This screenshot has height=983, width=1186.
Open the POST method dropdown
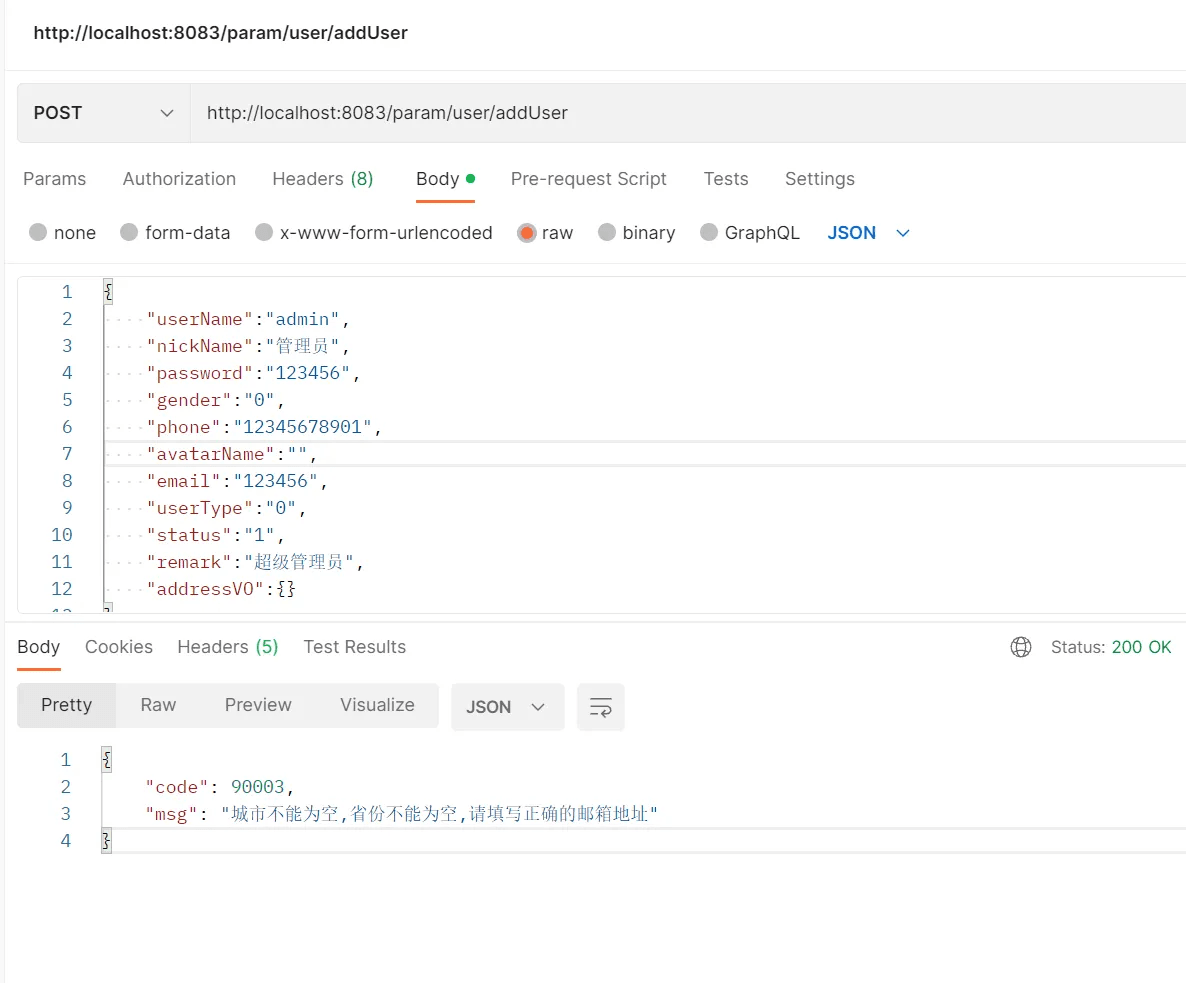[x=104, y=113]
